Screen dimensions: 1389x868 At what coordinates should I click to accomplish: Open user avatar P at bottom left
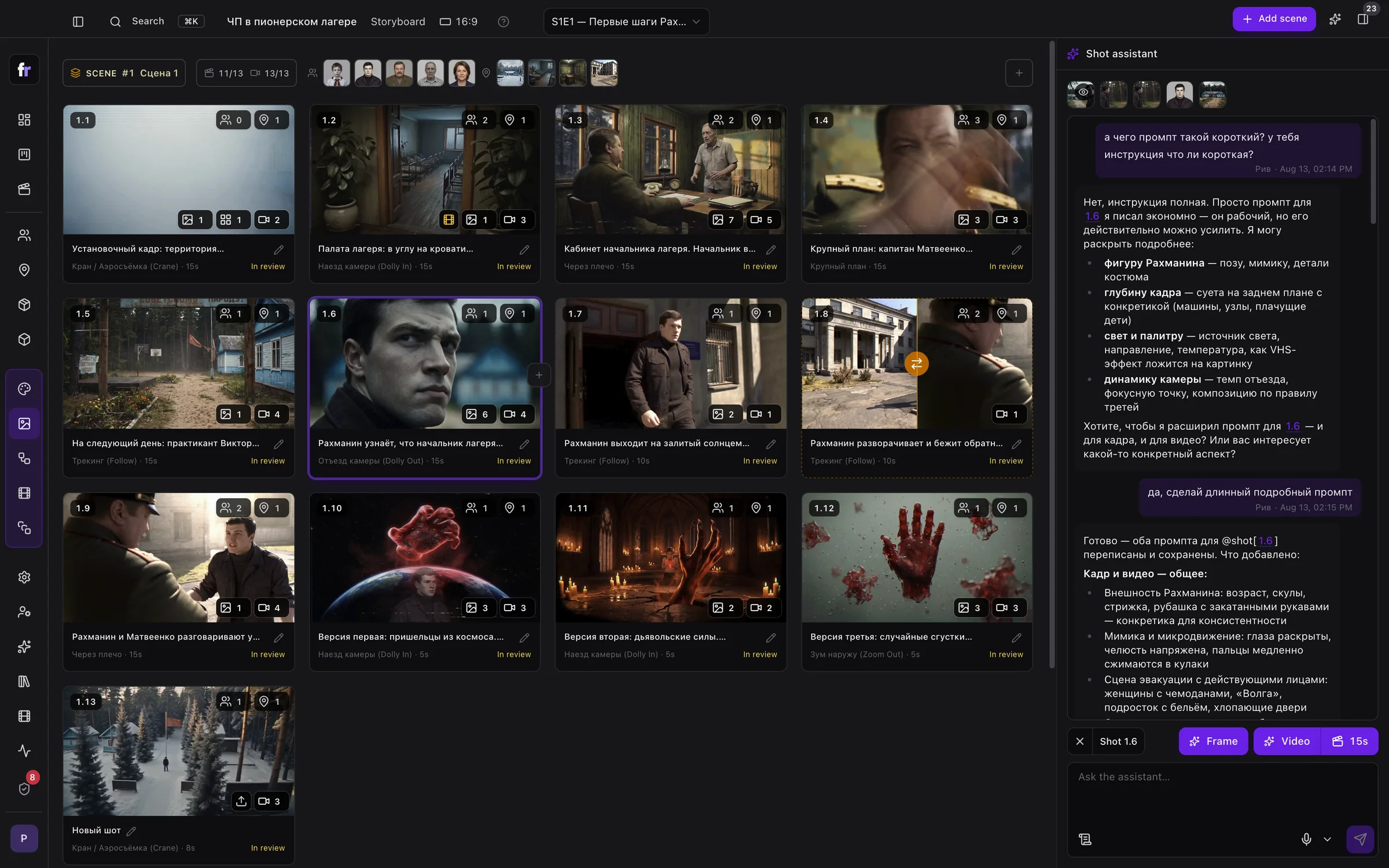(24, 838)
